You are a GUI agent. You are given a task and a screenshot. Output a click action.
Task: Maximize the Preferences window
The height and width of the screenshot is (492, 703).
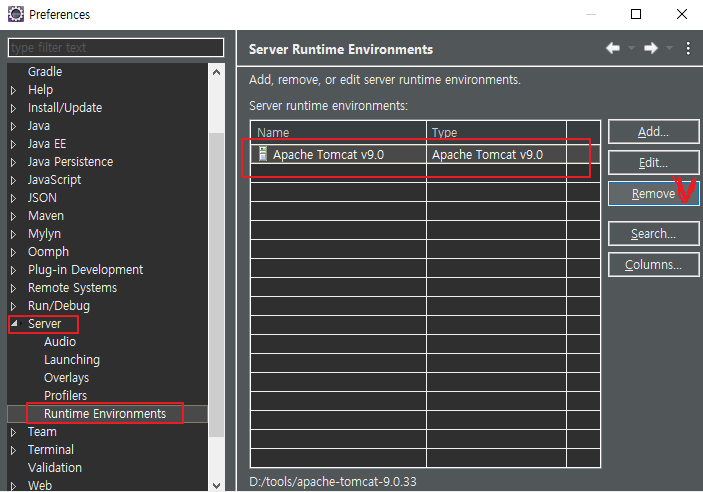(636, 14)
